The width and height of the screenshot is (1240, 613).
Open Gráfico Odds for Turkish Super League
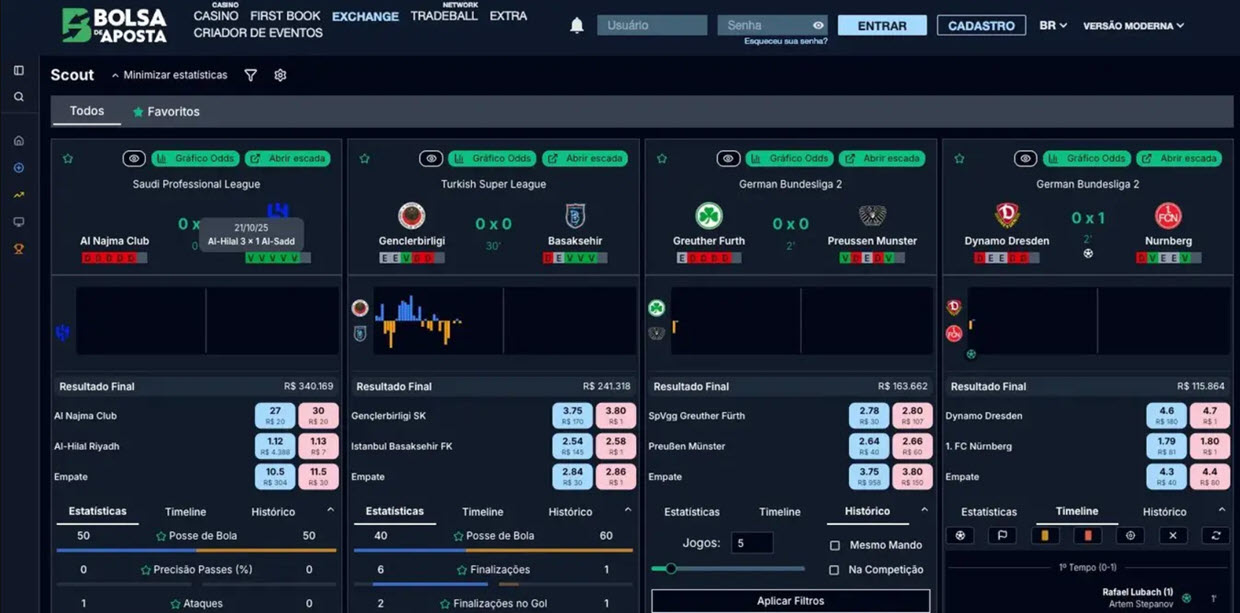click(492, 159)
